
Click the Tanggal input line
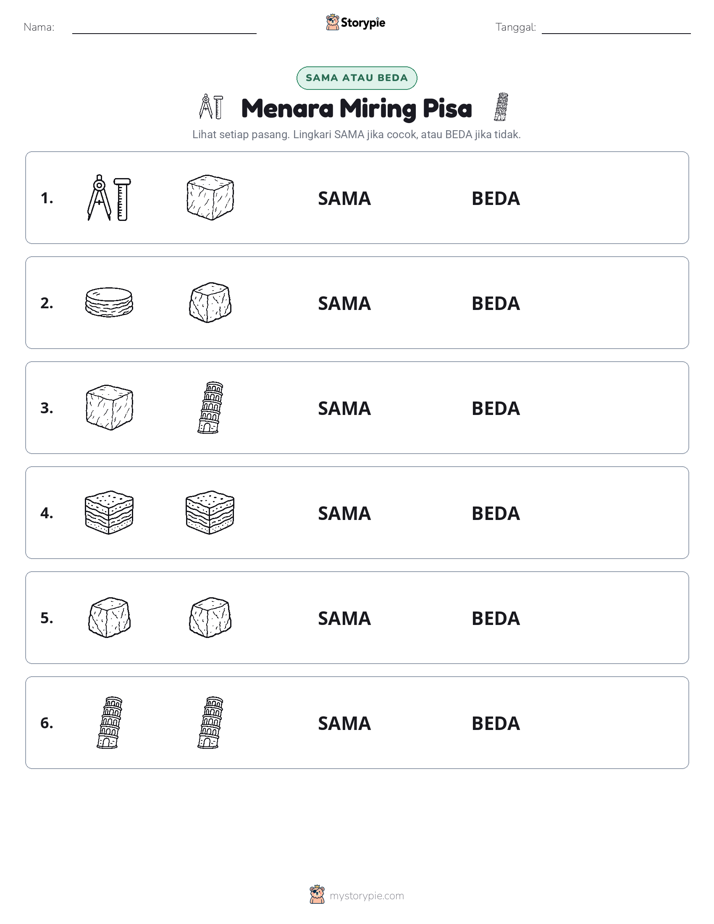pyautogui.click(x=616, y=28)
